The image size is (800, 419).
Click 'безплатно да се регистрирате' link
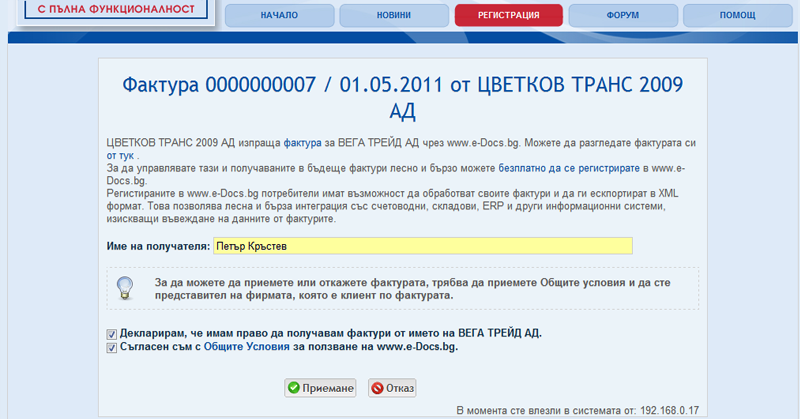point(569,168)
